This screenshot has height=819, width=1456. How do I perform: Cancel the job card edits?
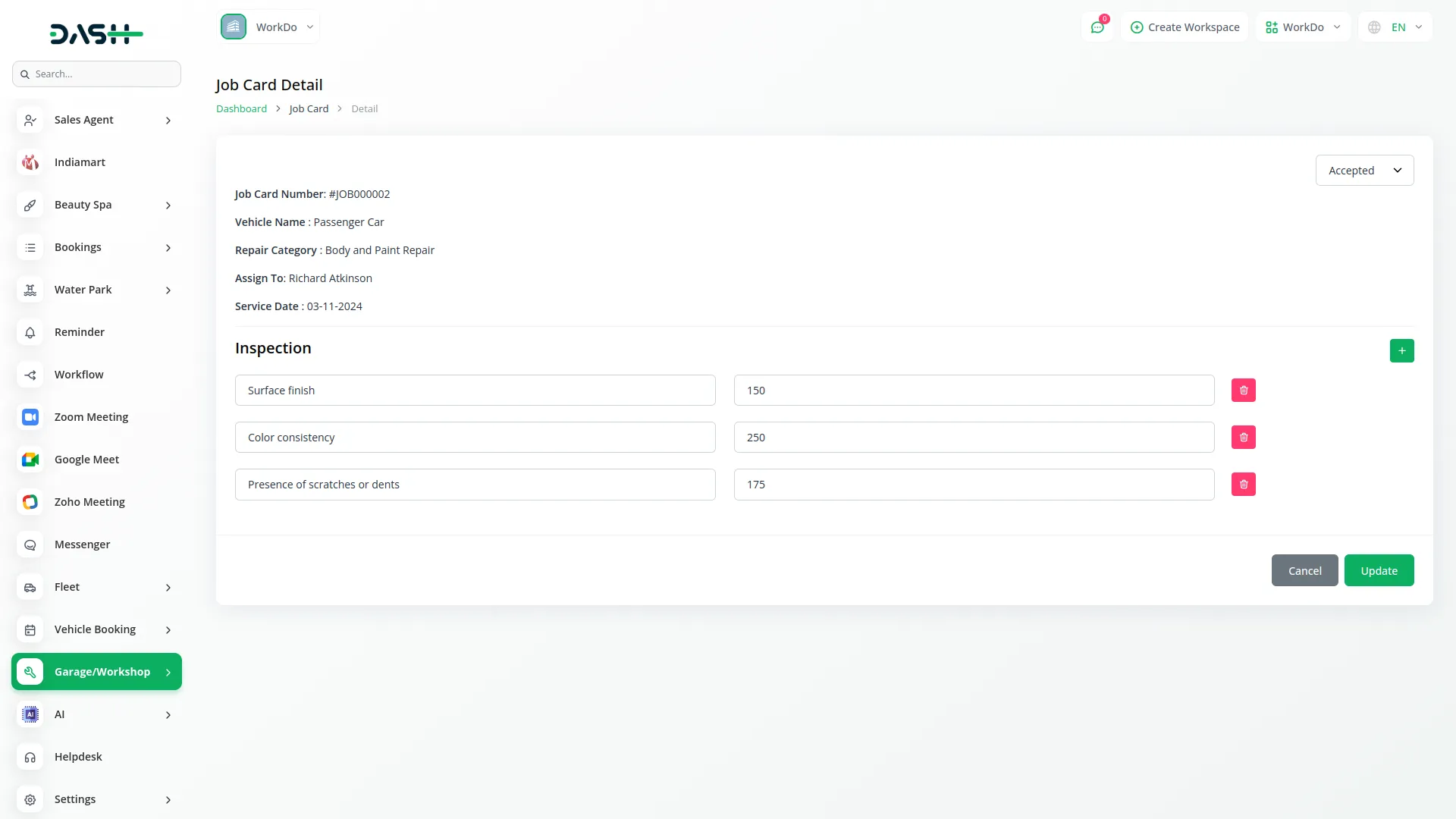click(1304, 571)
